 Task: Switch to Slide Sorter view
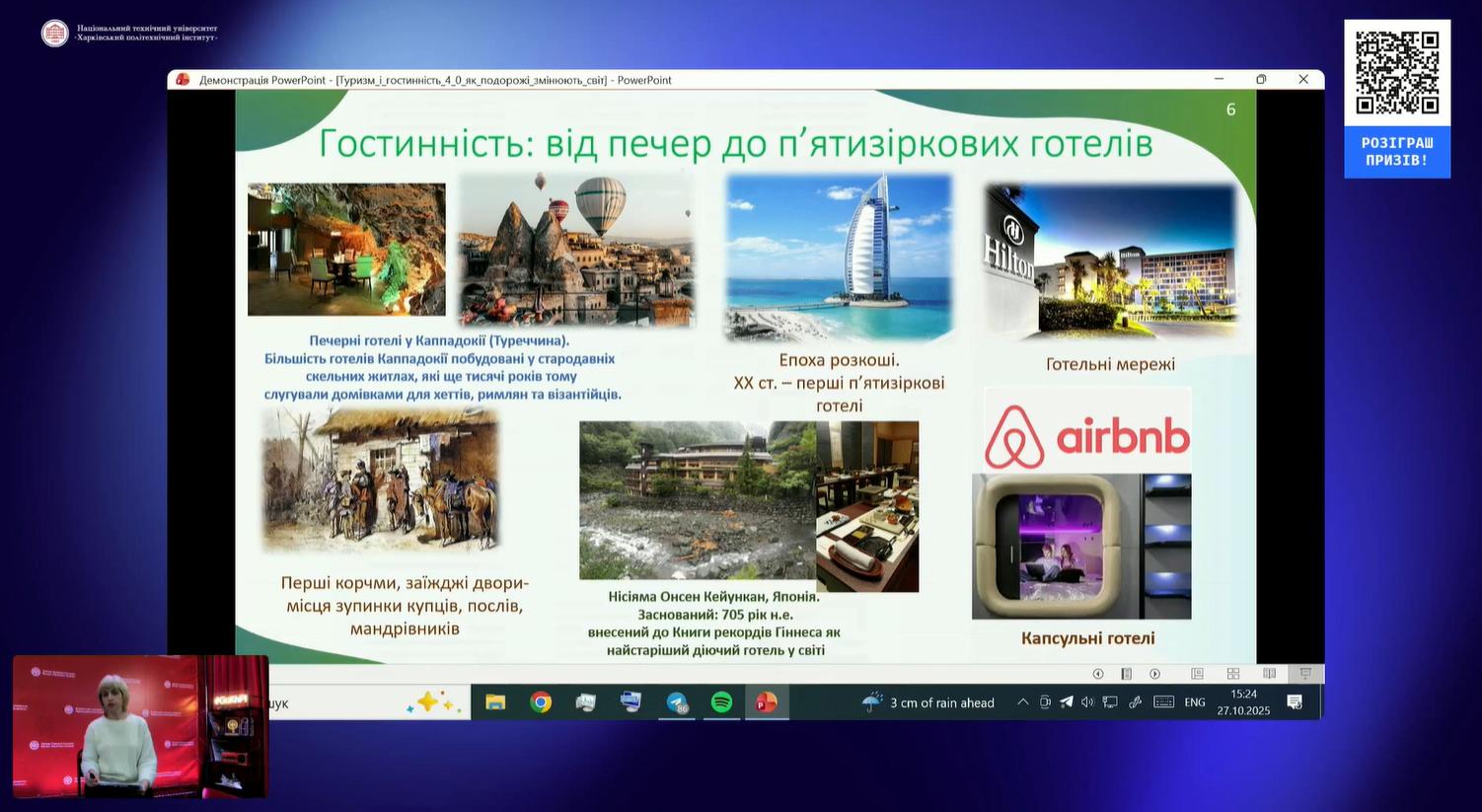click(1233, 674)
